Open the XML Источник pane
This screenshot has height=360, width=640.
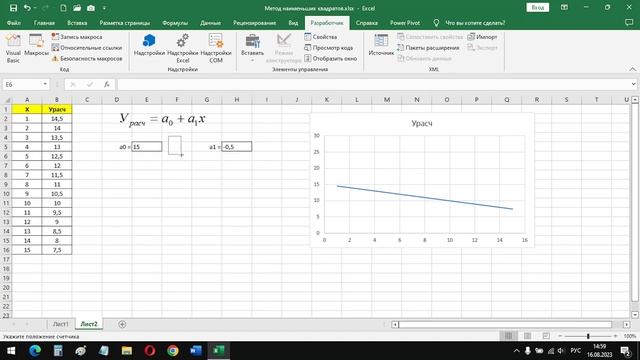[x=381, y=45]
